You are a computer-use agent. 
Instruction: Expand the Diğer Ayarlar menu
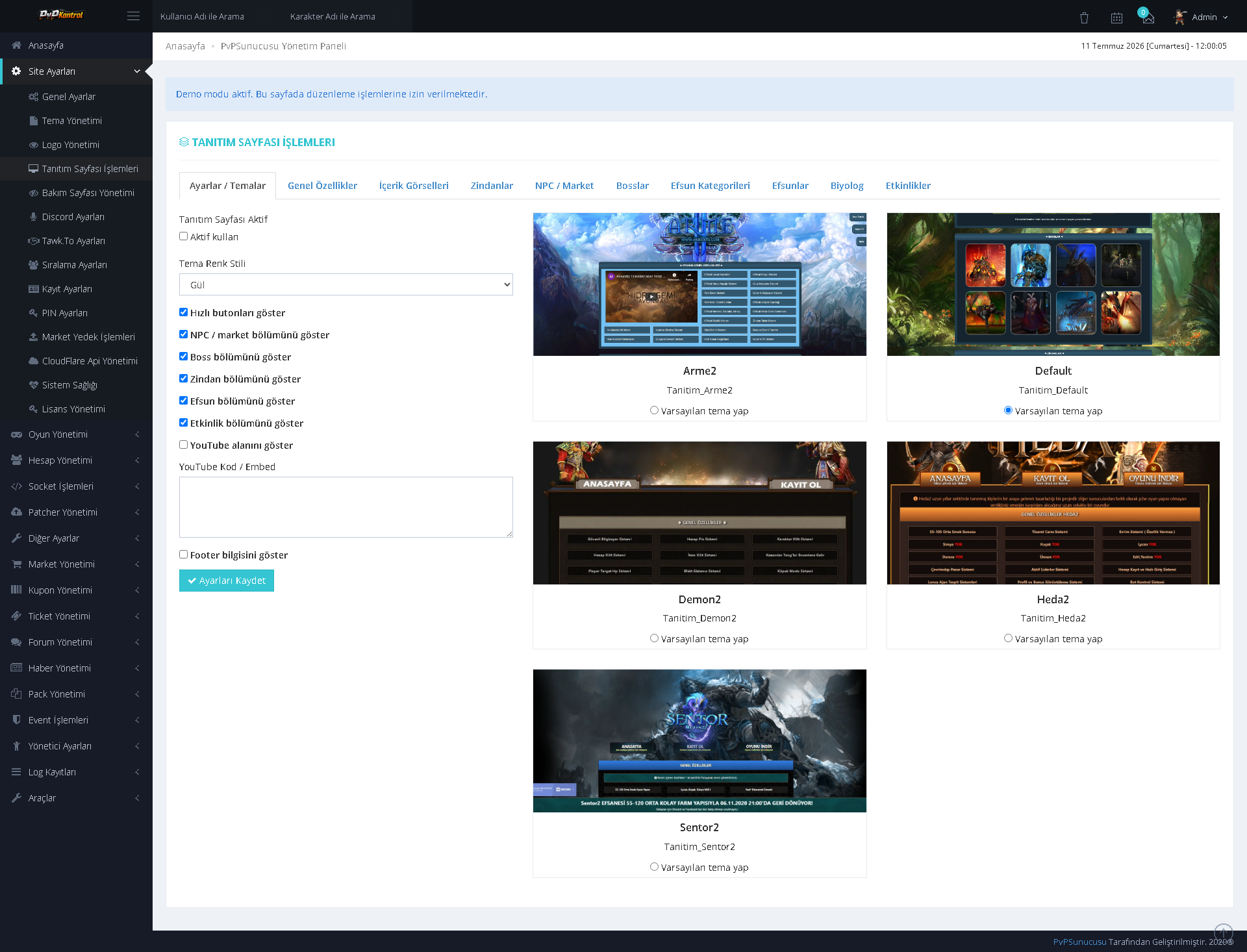click(77, 538)
